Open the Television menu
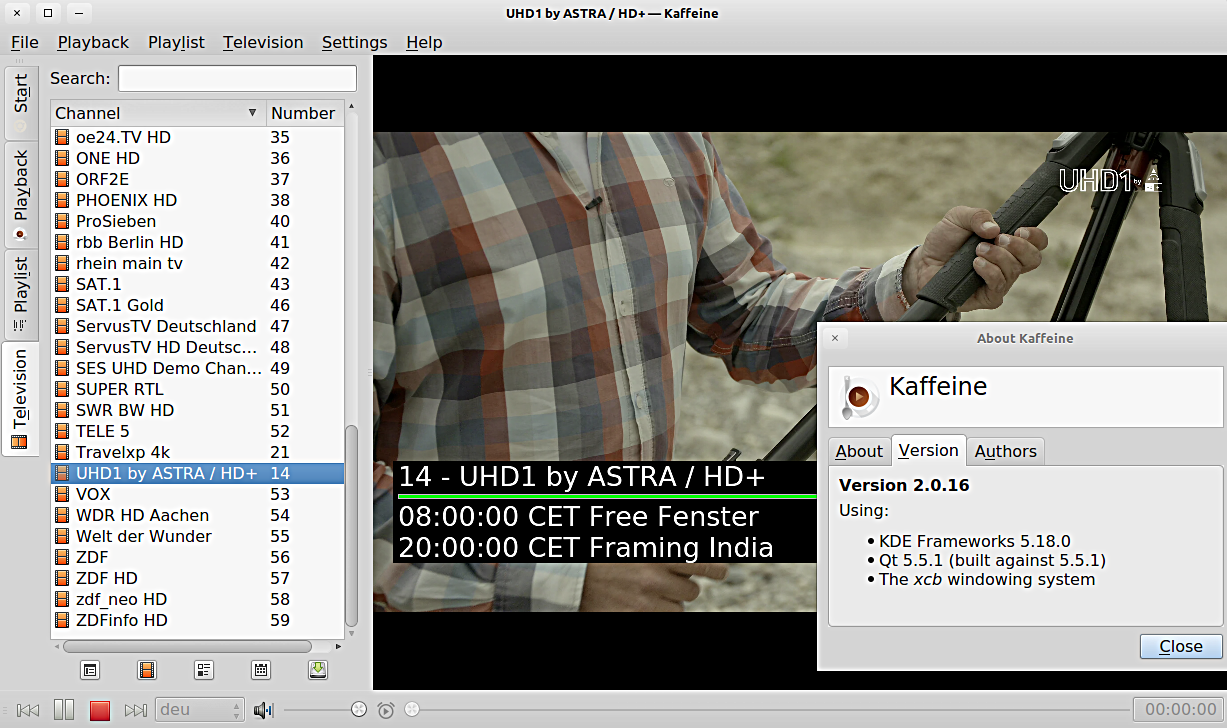The width and height of the screenshot is (1227, 728). (x=263, y=42)
